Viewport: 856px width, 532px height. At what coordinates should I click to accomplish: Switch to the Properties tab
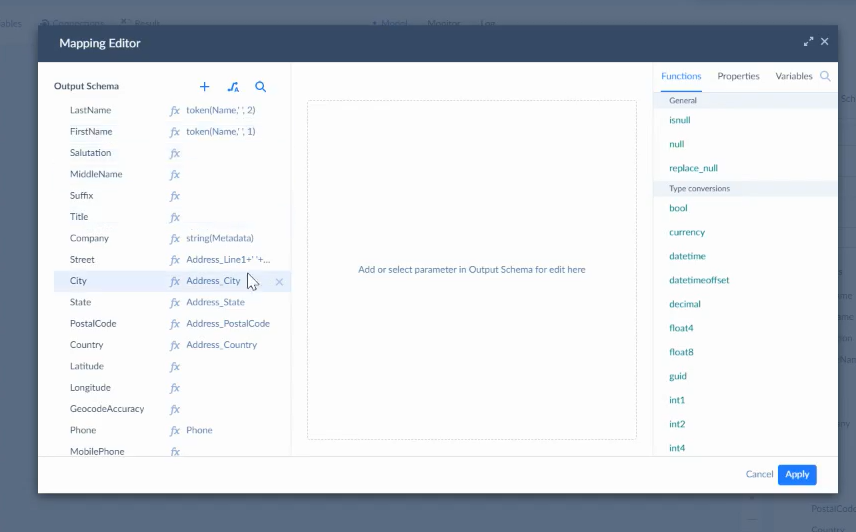point(738,76)
